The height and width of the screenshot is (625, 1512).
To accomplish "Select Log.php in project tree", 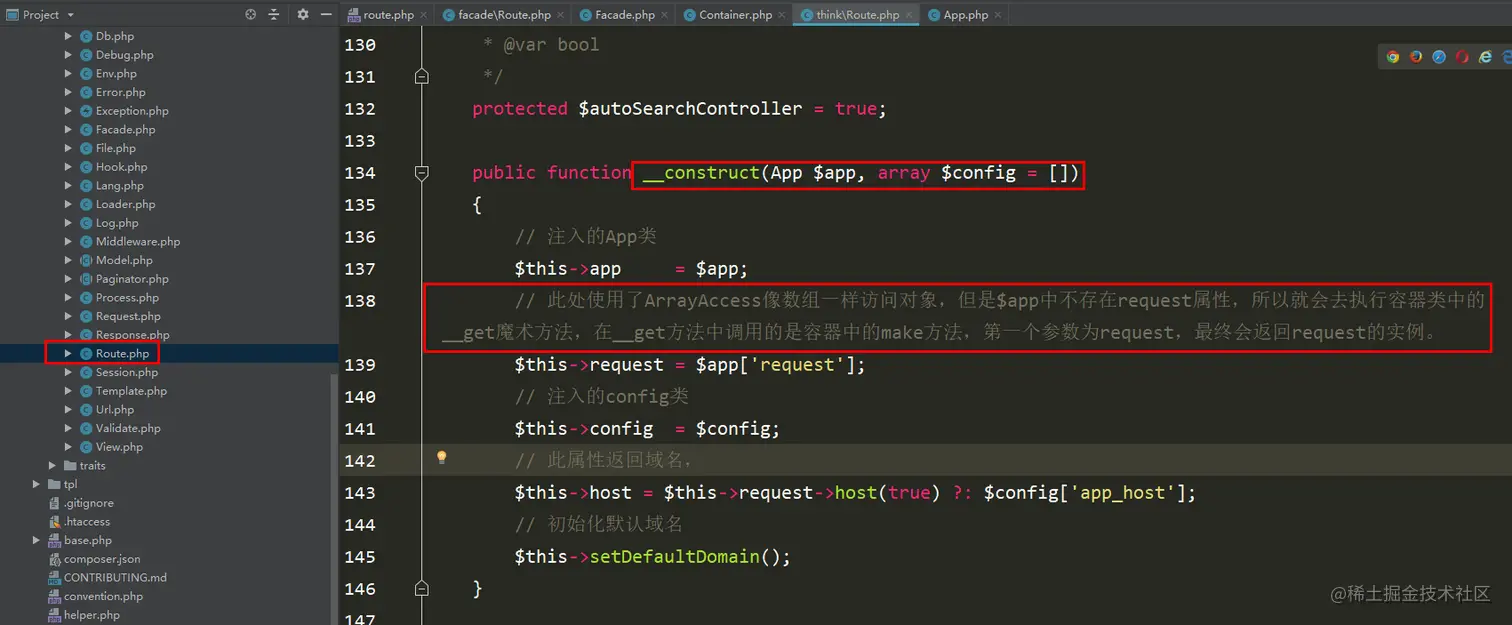I will pyautogui.click(x=117, y=223).
